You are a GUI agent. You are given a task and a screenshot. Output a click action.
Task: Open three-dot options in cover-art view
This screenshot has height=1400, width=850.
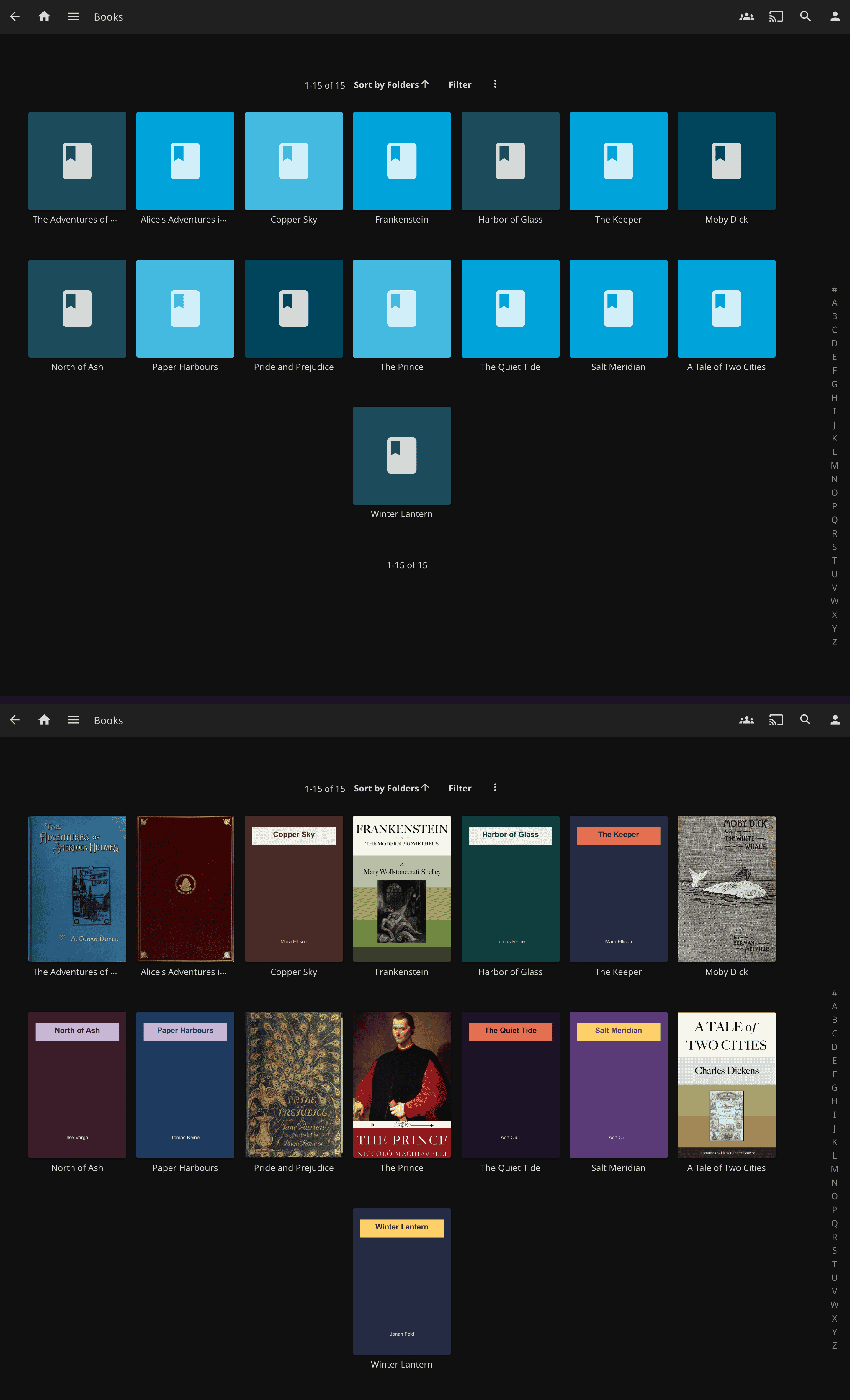[x=495, y=787]
